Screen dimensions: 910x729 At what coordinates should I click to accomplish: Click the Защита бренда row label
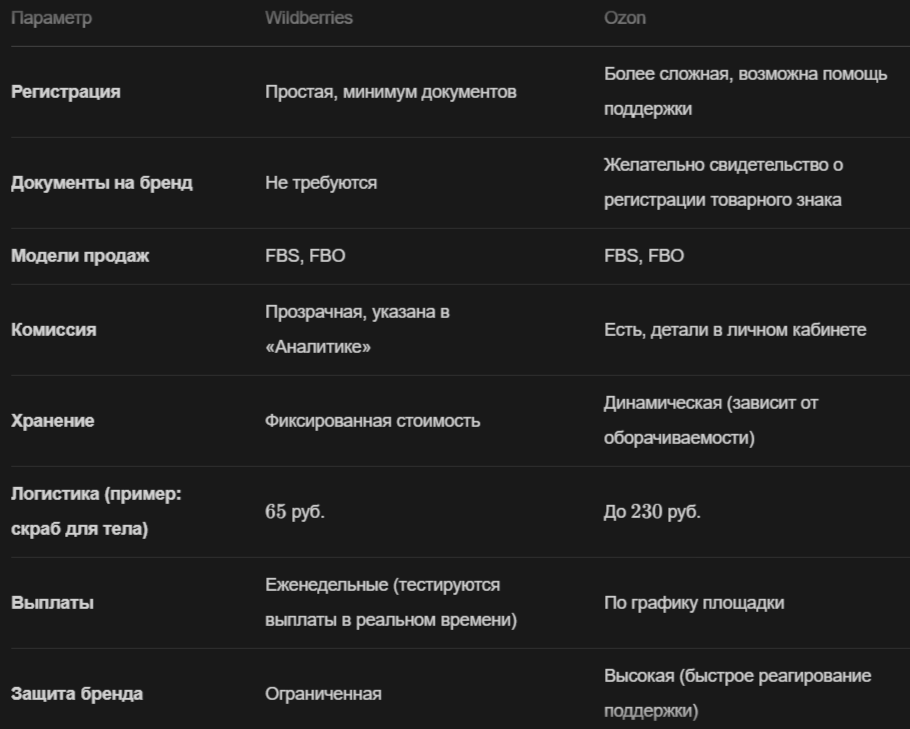pyautogui.click(x=77, y=694)
